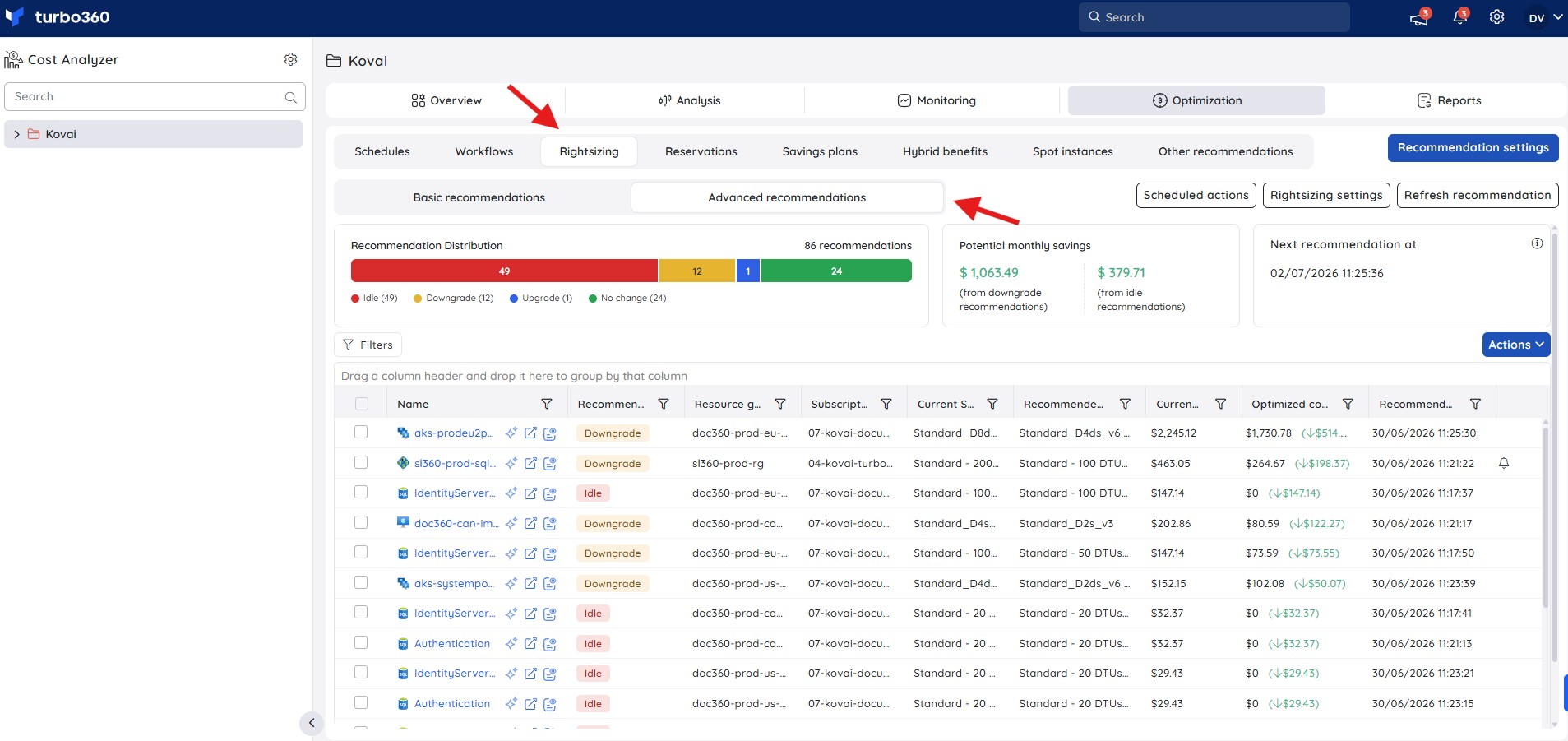1568x741 pixels.
Task: Tick the checkbox for Authentication row dated 11:21:13
Action: tap(361, 642)
